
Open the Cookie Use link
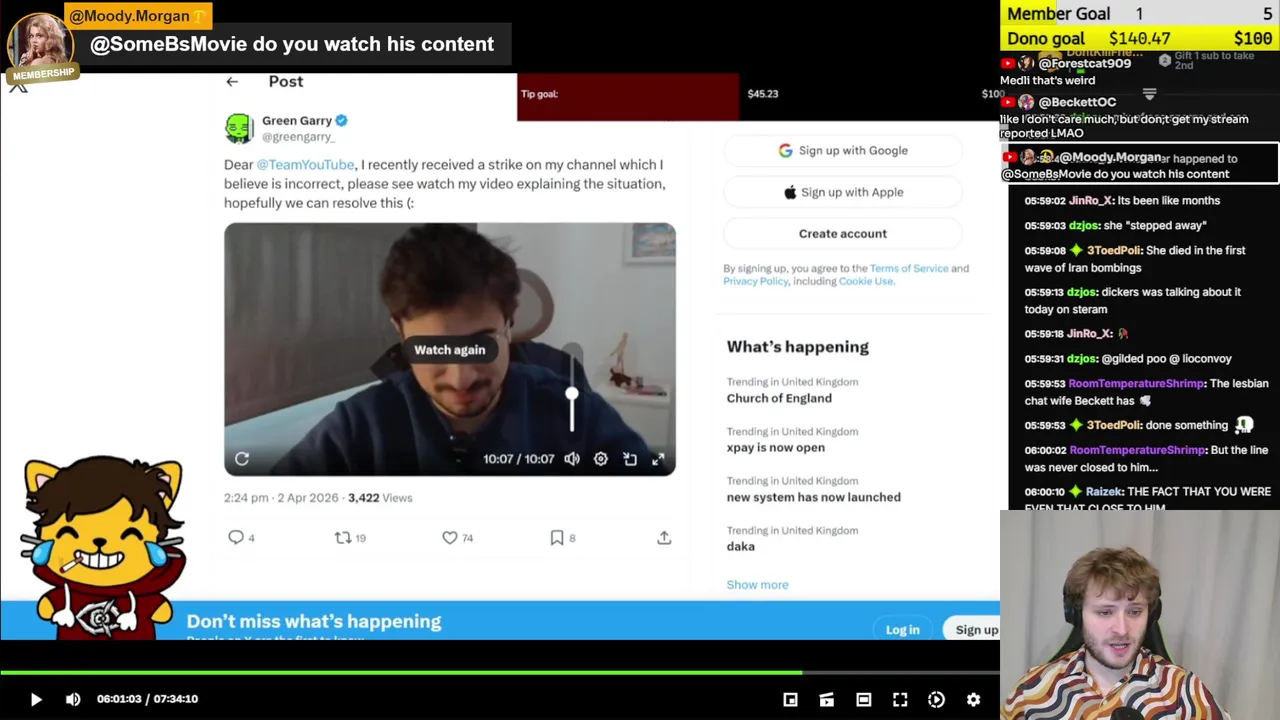[x=865, y=281]
